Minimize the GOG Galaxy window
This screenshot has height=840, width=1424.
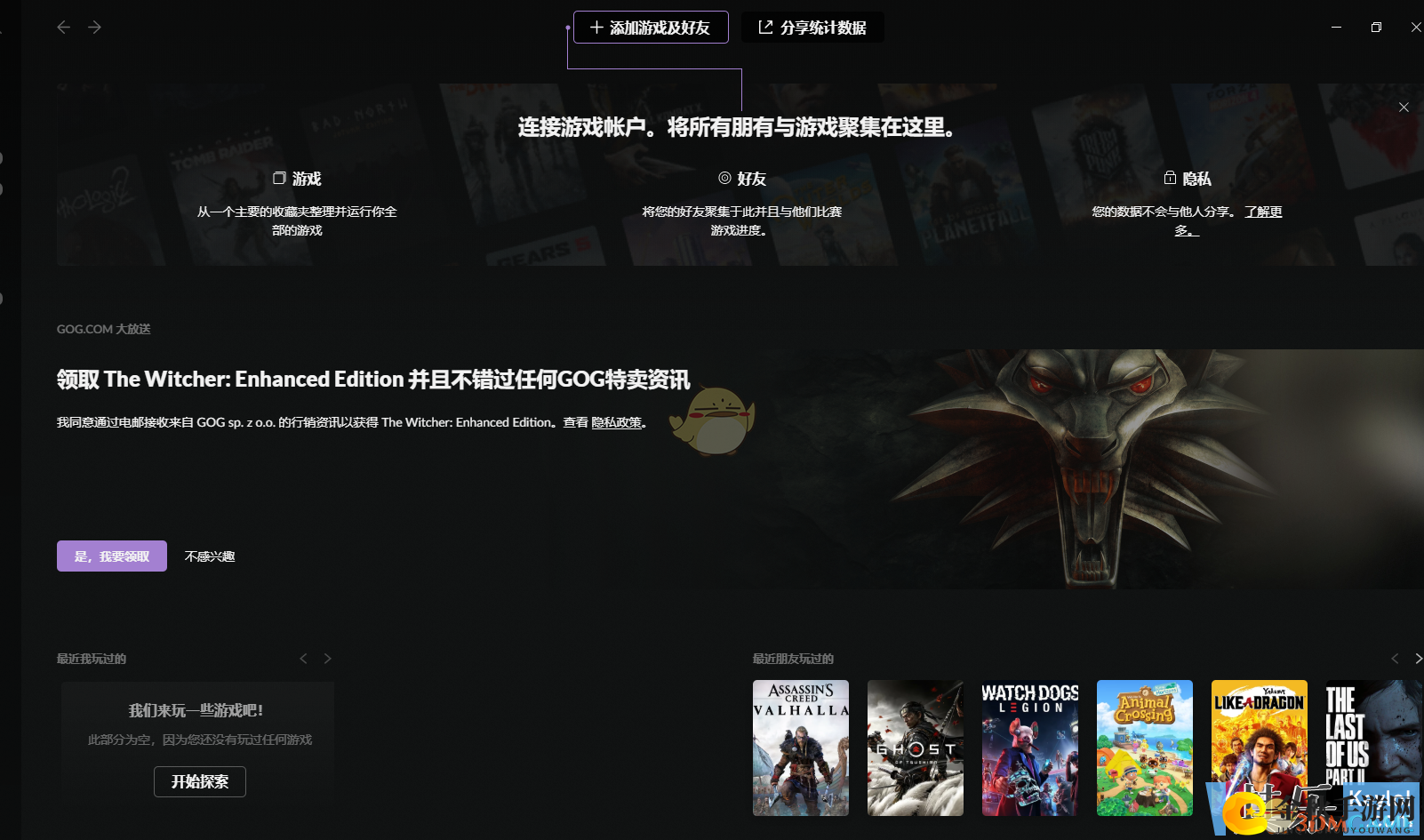1336,28
